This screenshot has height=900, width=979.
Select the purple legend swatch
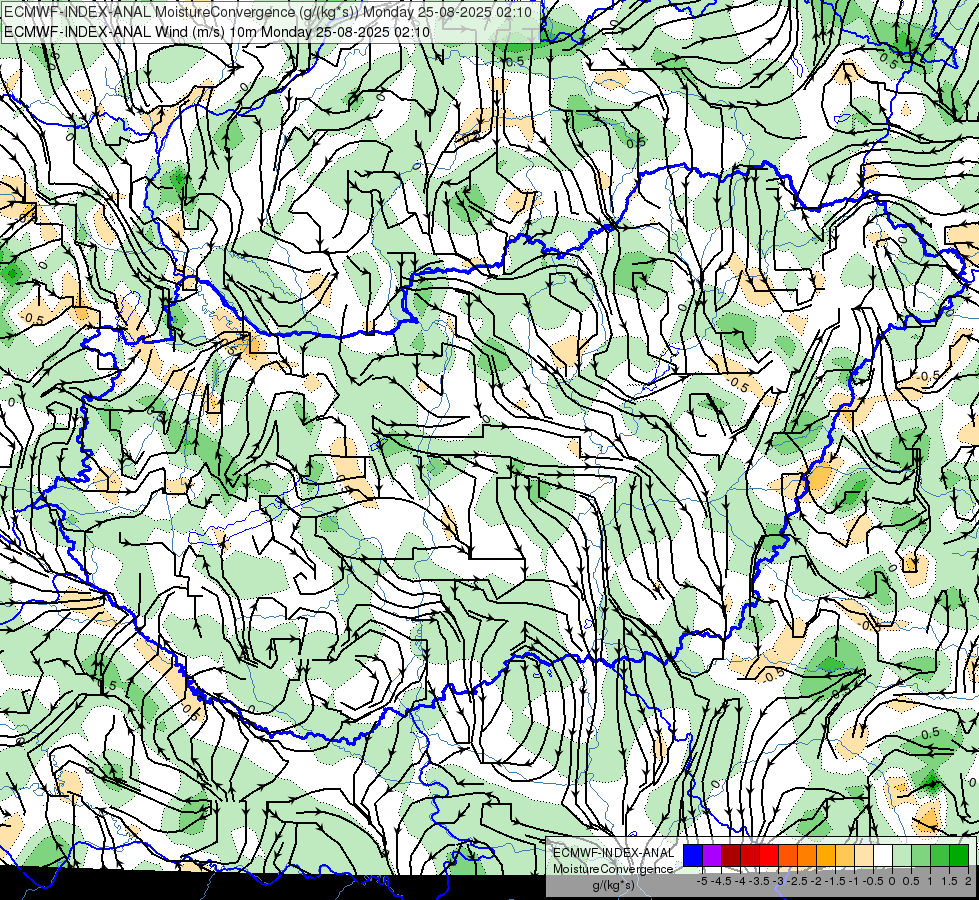712,856
